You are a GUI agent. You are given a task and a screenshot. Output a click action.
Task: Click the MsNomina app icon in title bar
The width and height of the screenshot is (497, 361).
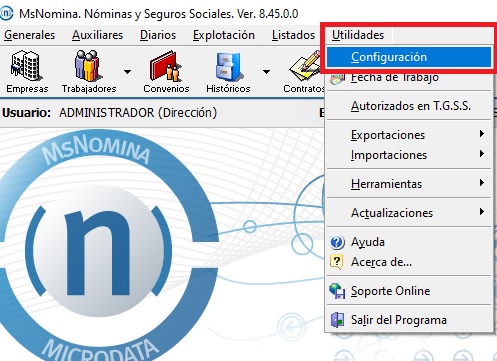pos(6,13)
